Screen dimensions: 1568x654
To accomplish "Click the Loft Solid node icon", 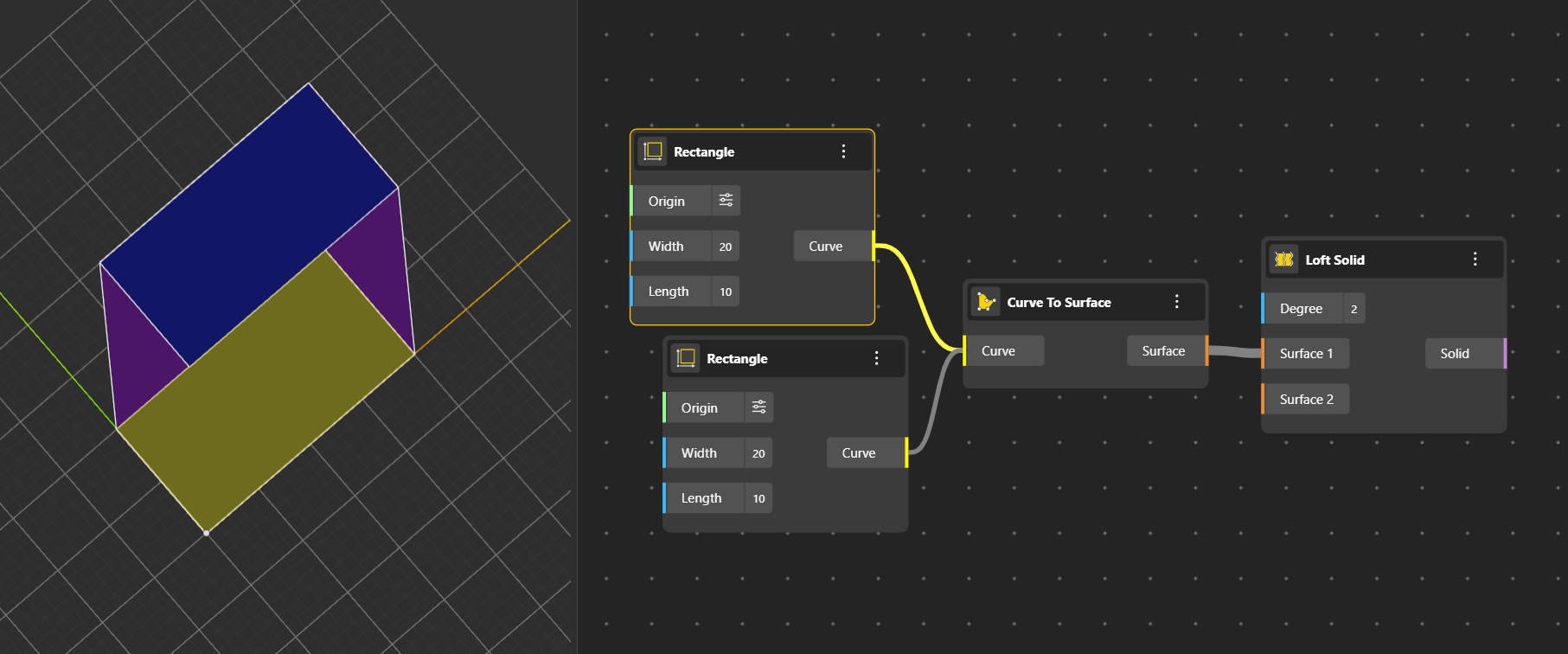I will (1284, 260).
